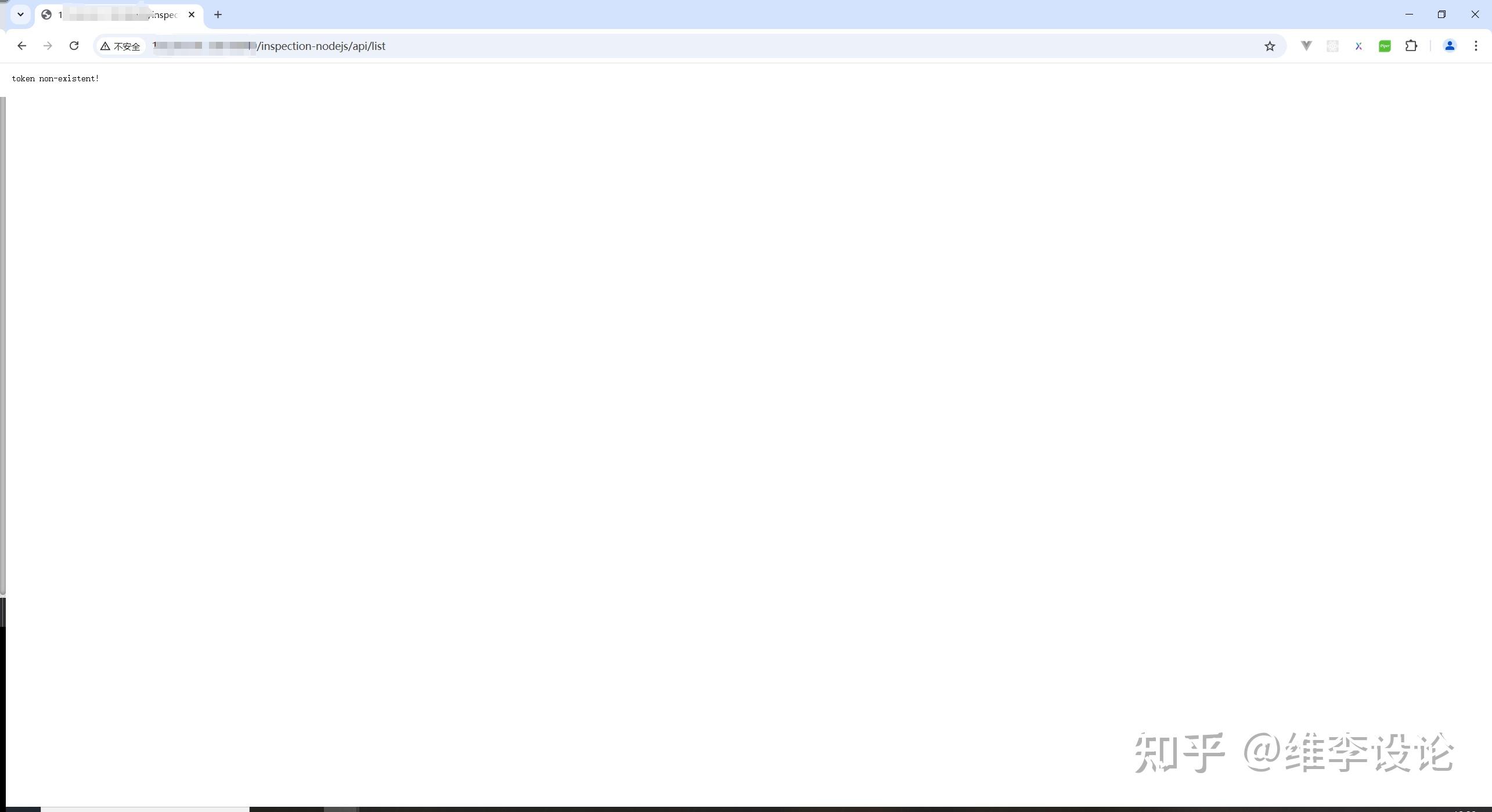Reload the current page
Image resolution: width=1492 pixels, height=812 pixels.
click(x=74, y=46)
